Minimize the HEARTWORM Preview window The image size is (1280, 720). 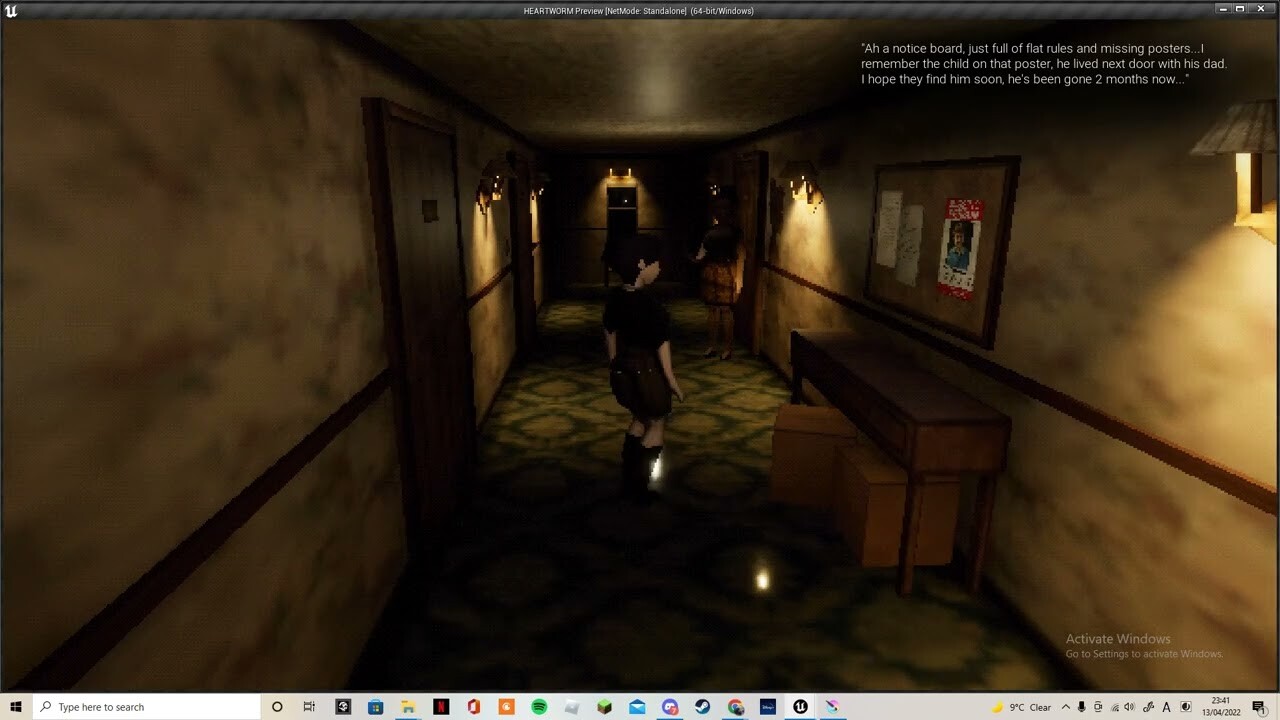pyautogui.click(x=1223, y=9)
